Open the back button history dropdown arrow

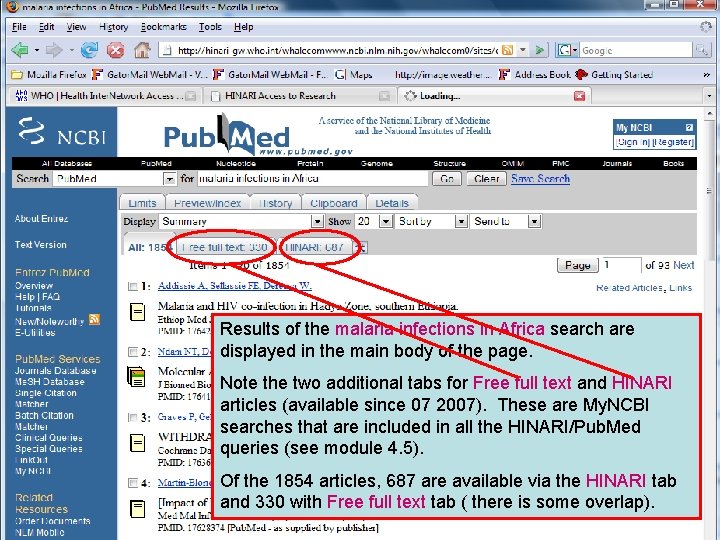(36, 50)
